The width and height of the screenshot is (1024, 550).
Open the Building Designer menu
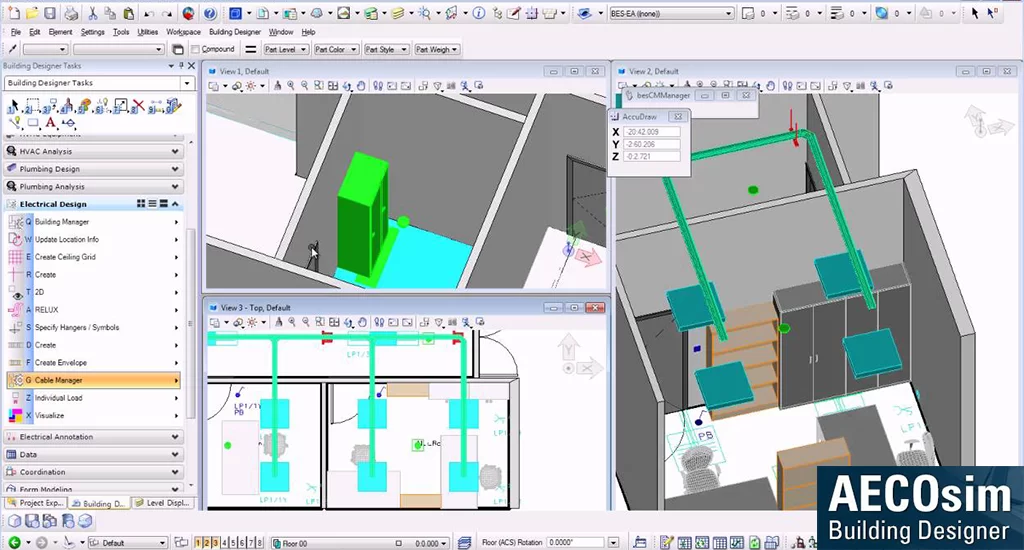(x=234, y=32)
